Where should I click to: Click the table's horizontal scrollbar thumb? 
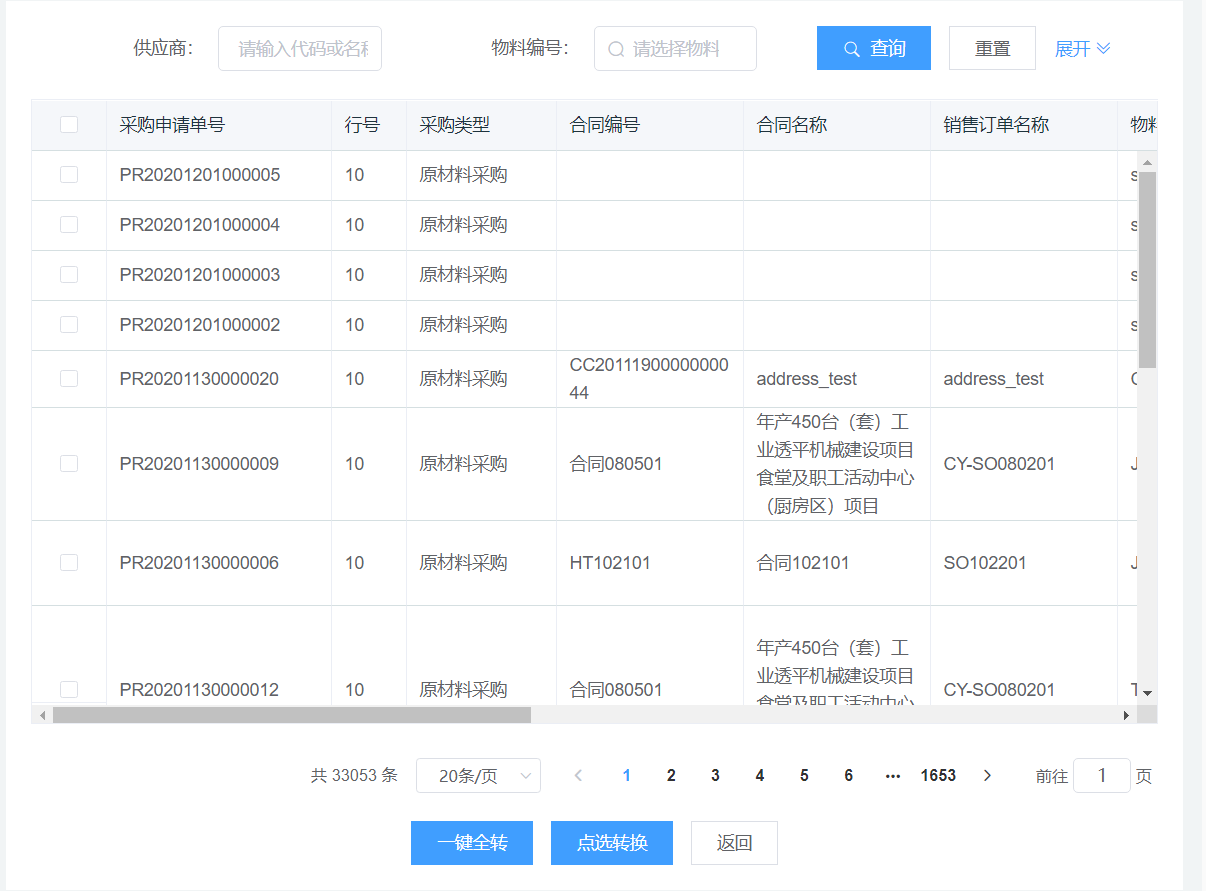(x=291, y=715)
